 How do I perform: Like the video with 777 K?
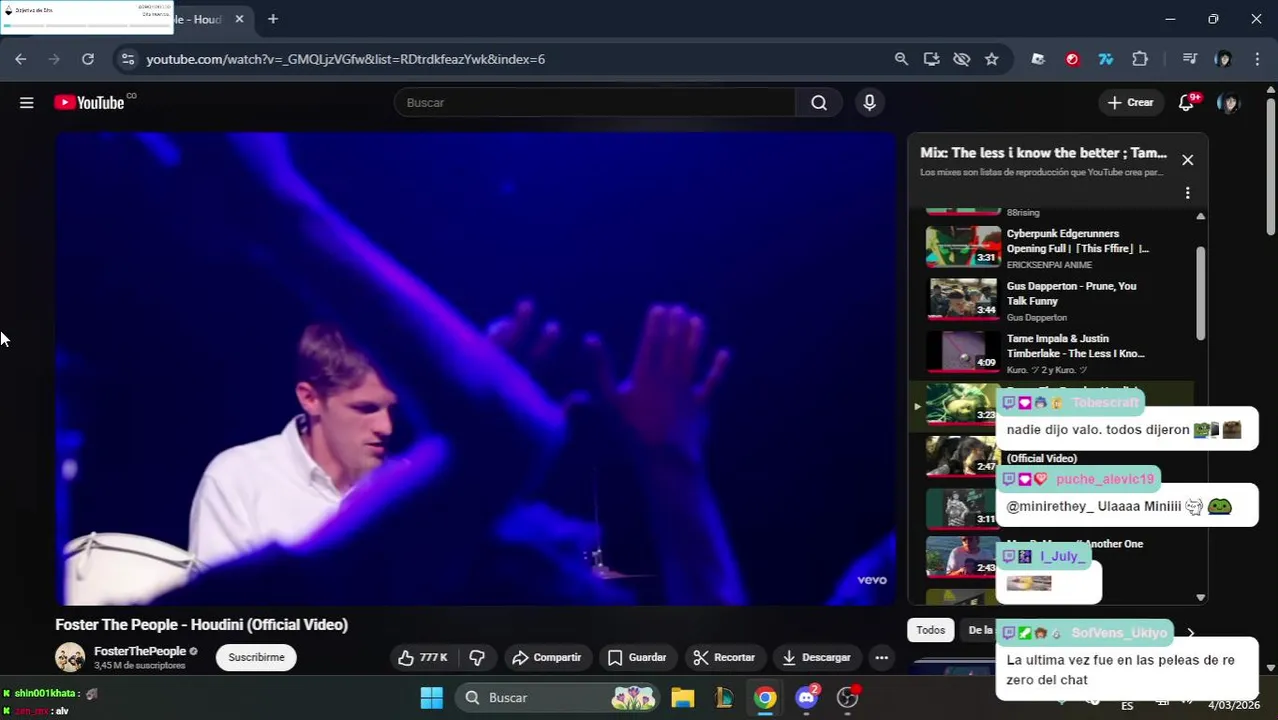tap(422, 657)
